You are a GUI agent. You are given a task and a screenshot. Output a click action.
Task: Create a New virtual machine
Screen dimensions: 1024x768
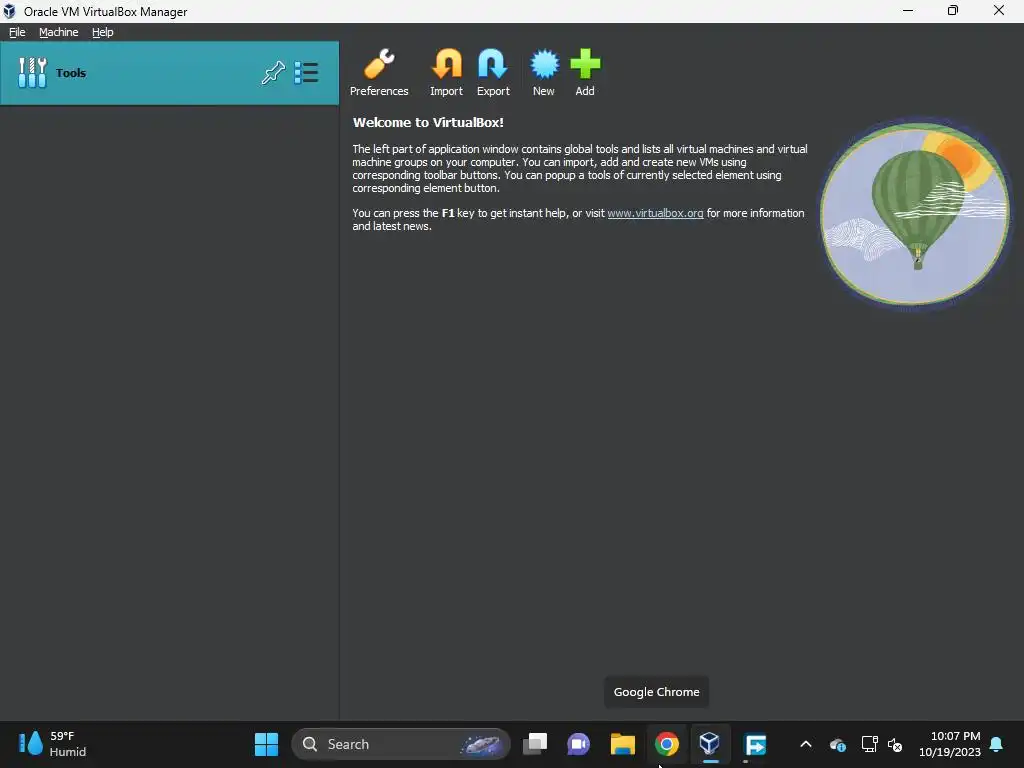[x=543, y=72]
